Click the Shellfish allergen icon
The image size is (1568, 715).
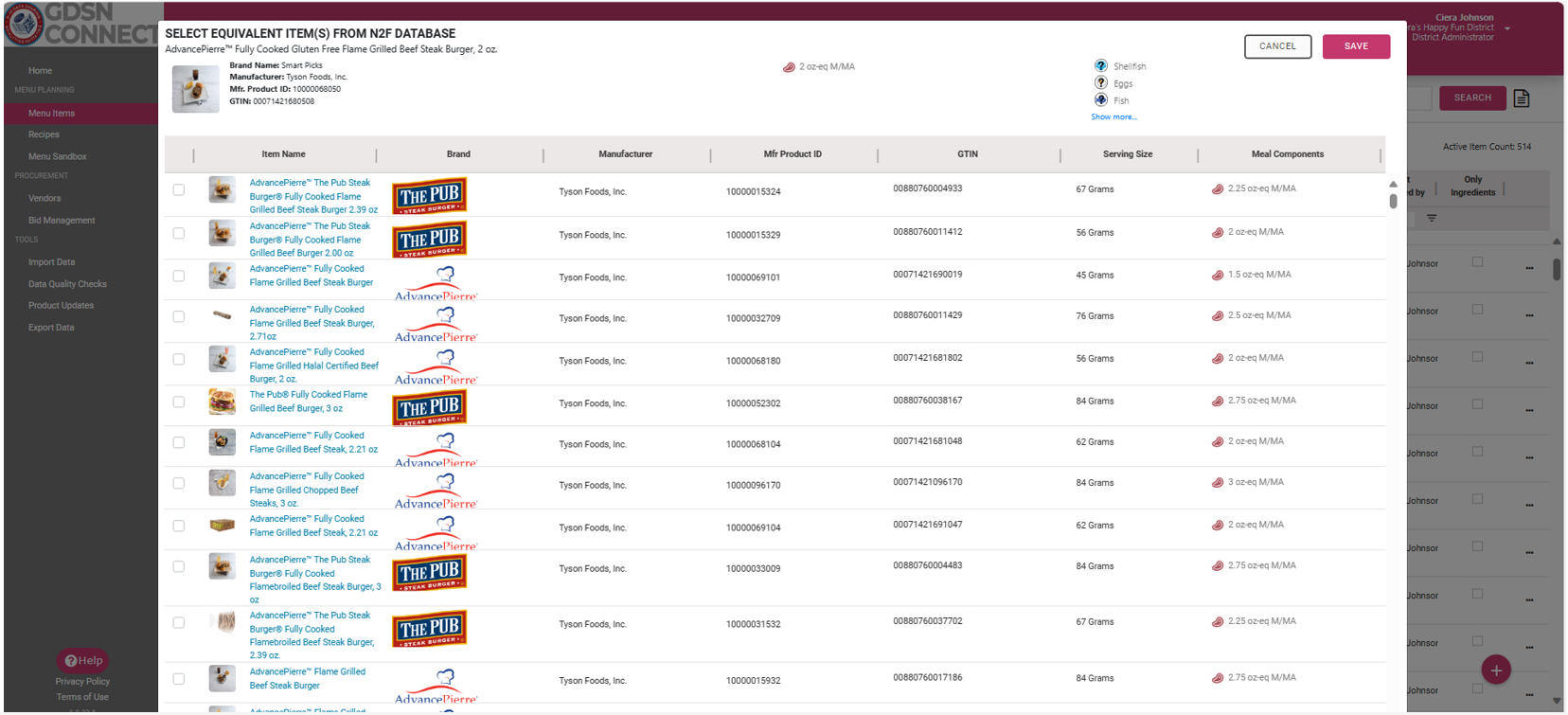(1101, 66)
